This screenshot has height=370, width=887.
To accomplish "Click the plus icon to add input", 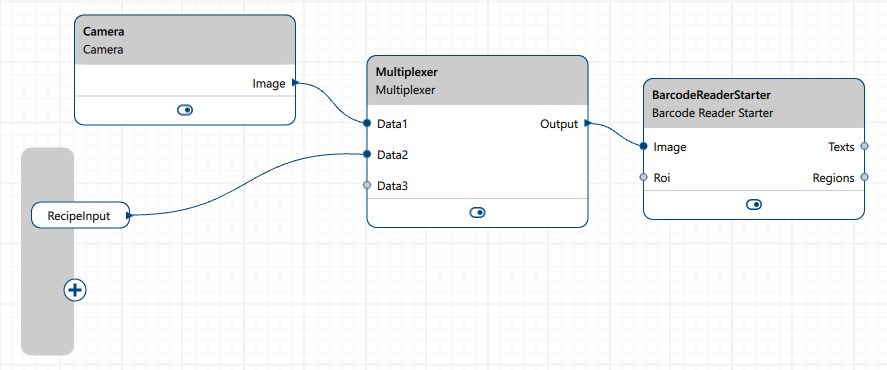I will click(x=75, y=290).
